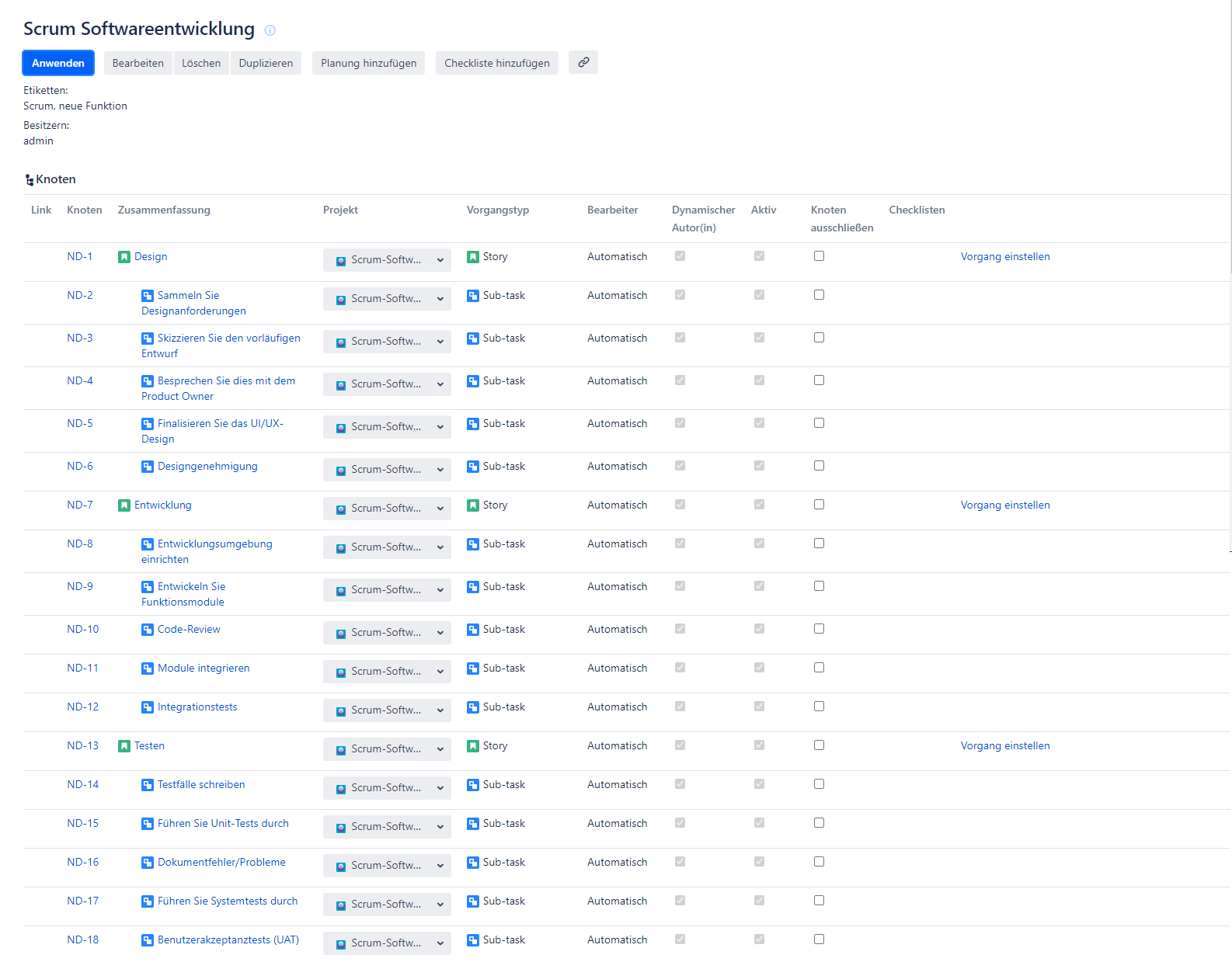
Task: Click Bearbeiten in the template toolbar
Action: pos(137,64)
